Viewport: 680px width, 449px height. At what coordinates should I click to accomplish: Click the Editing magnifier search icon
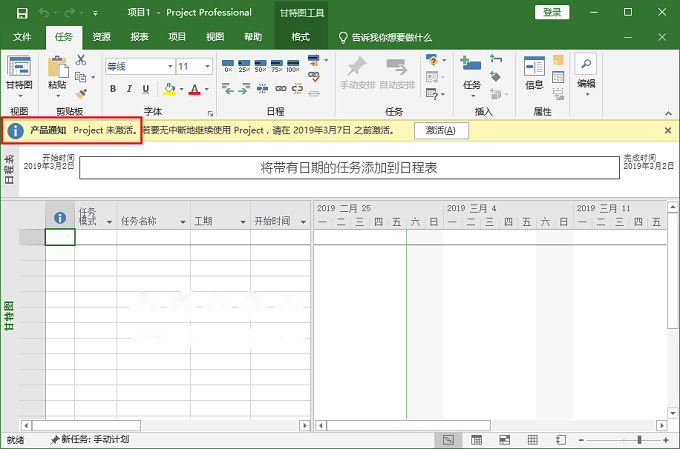click(586, 64)
